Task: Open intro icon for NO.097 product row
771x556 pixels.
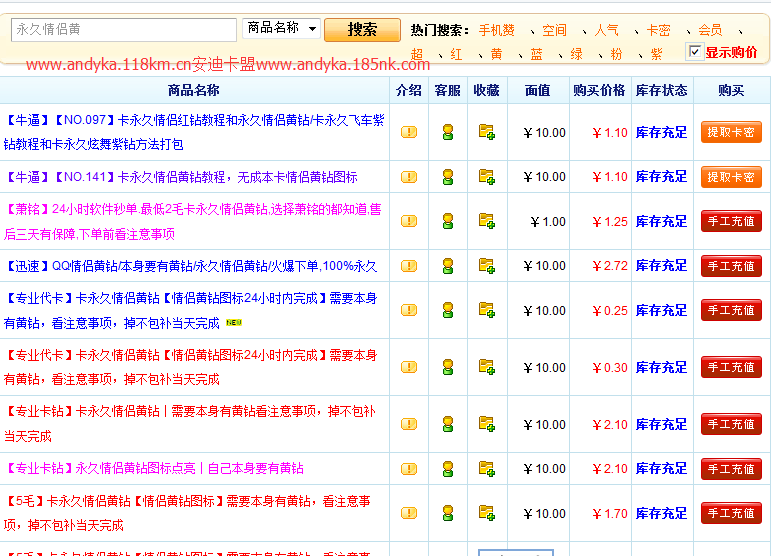Action: pos(409,132)
